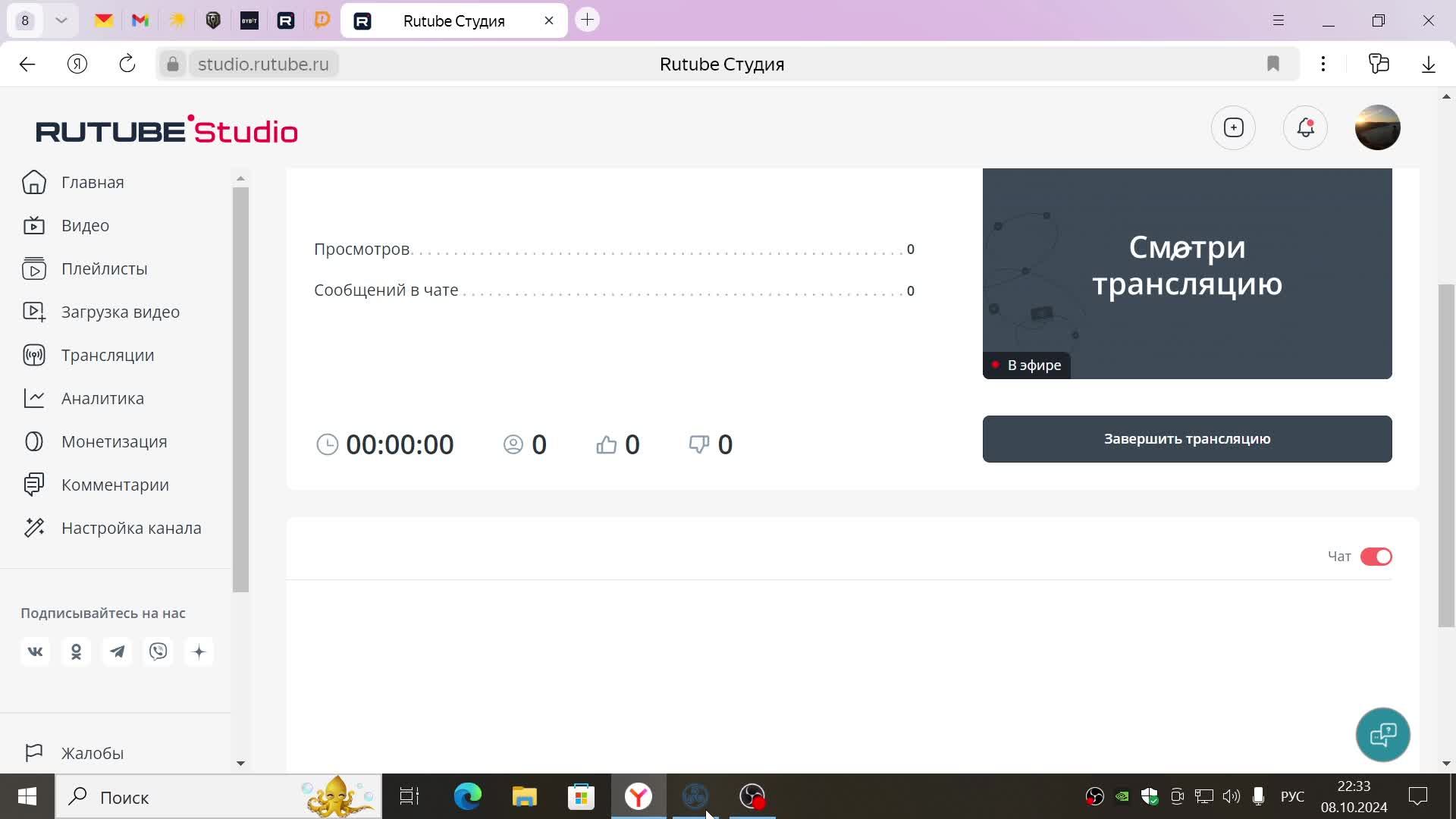Click the RUTUBE Studio logo
This screenshot has width=1456, height=819.
coord(167,130)
